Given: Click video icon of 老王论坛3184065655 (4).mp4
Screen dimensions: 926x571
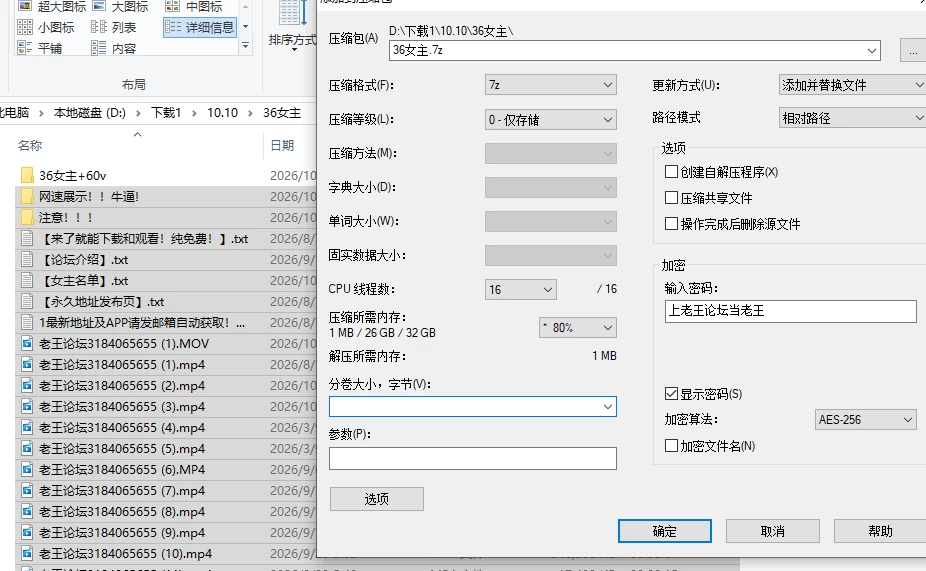Looking at the screenshot, I should tap(27, 428).
